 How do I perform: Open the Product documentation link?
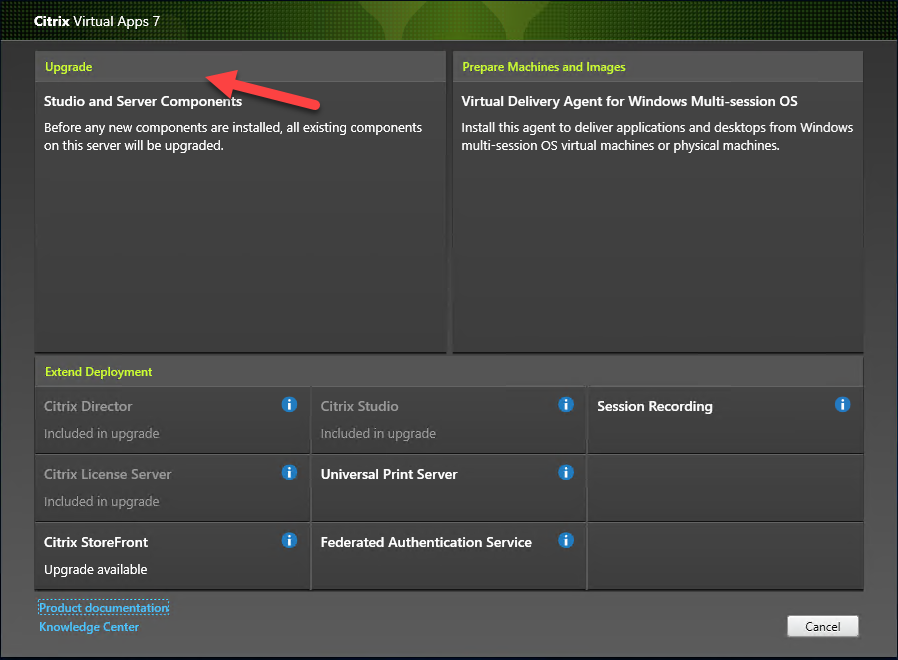click(x=104, y=607)
